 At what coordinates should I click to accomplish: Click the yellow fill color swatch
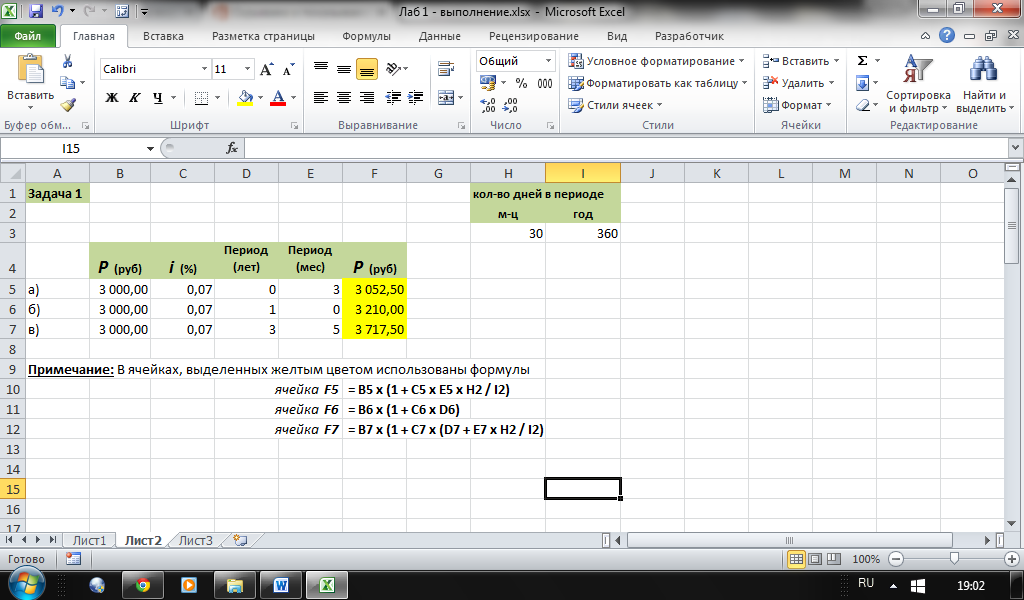(246, 98)
